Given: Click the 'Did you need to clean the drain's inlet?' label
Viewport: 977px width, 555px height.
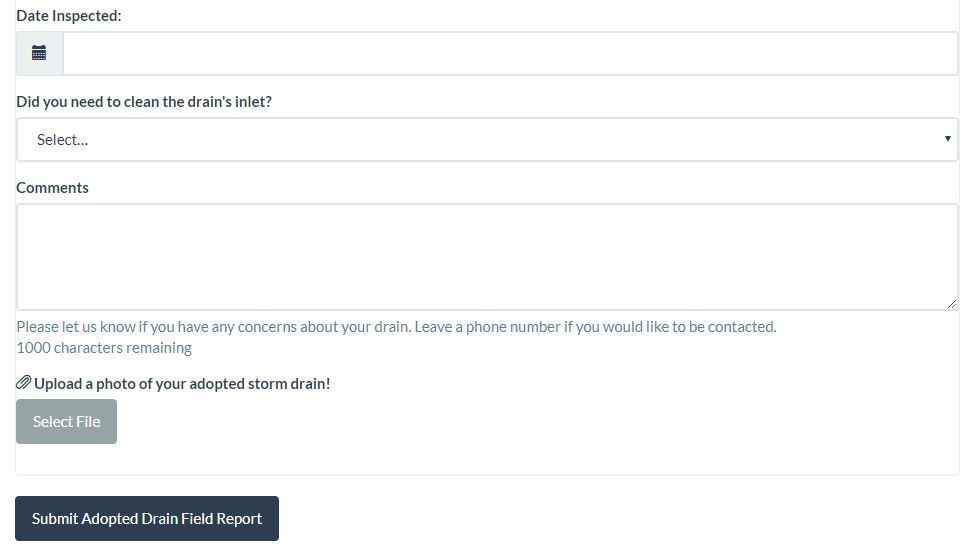Looking at the screenshot, I should click(x=144, y=102).
